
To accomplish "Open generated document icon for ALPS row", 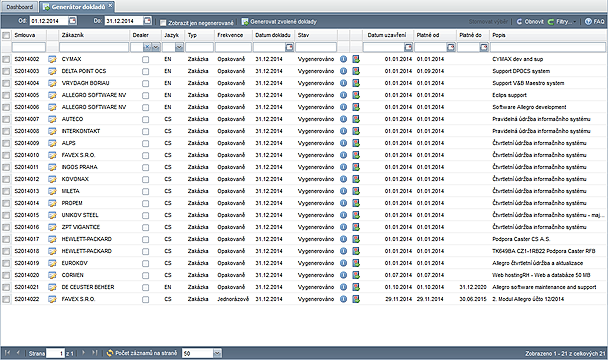I will (356, 143).
